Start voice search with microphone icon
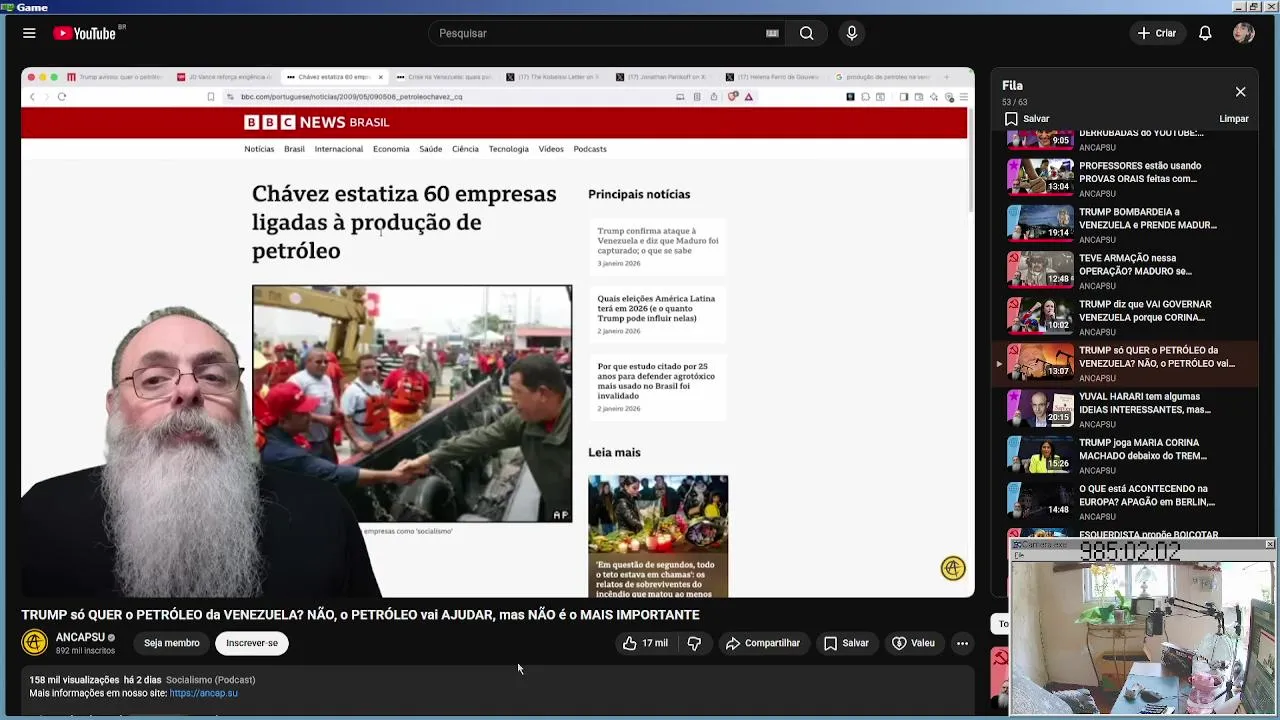Image resolution: width=1280 pixels, height=720 pixels. (852, 33)
